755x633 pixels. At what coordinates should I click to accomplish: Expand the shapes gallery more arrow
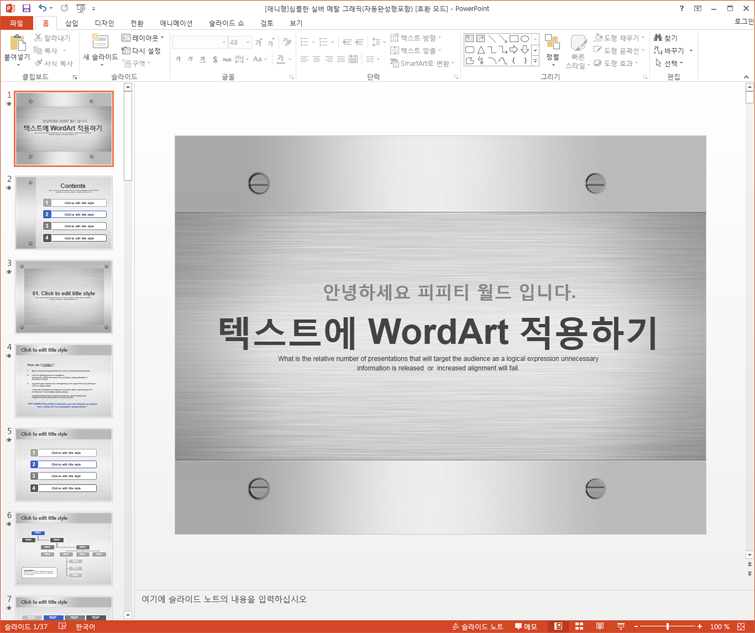pyautogui.click(x=535, y=61)
